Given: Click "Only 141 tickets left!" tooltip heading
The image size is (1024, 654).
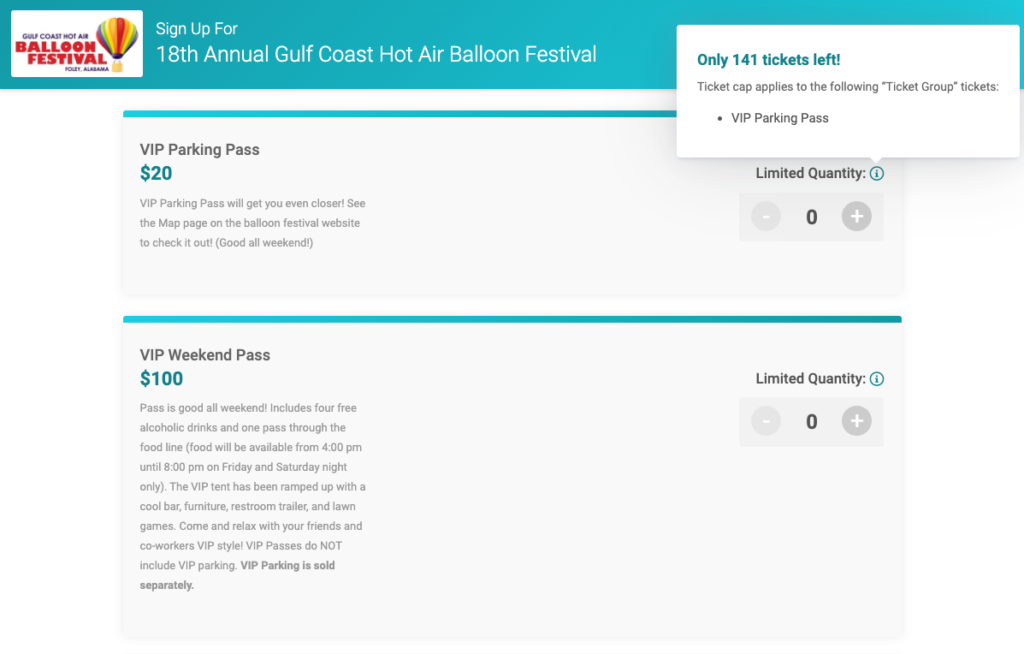Looking at the screenshot, I should (x=768, y=60).
